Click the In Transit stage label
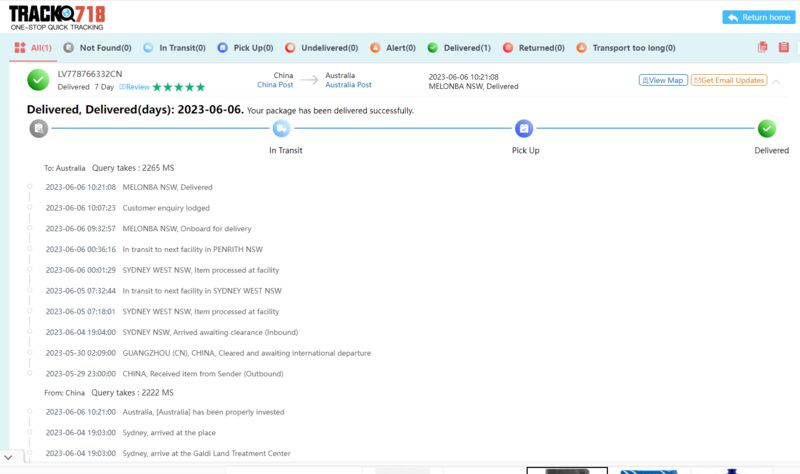The width and height of the screenshot is (800, 474). point(286,151)
